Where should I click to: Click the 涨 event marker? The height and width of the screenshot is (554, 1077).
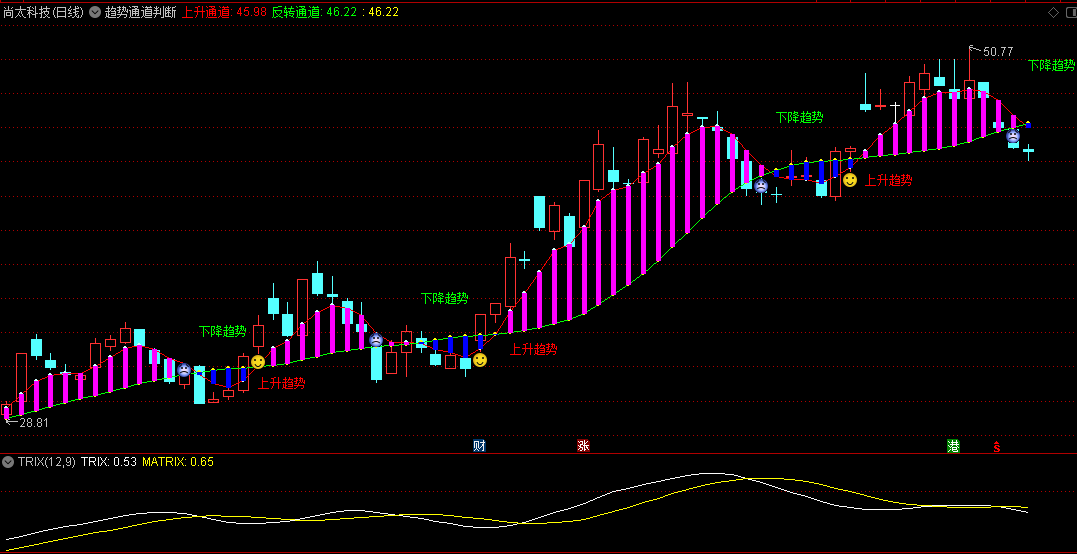(583, 446)
